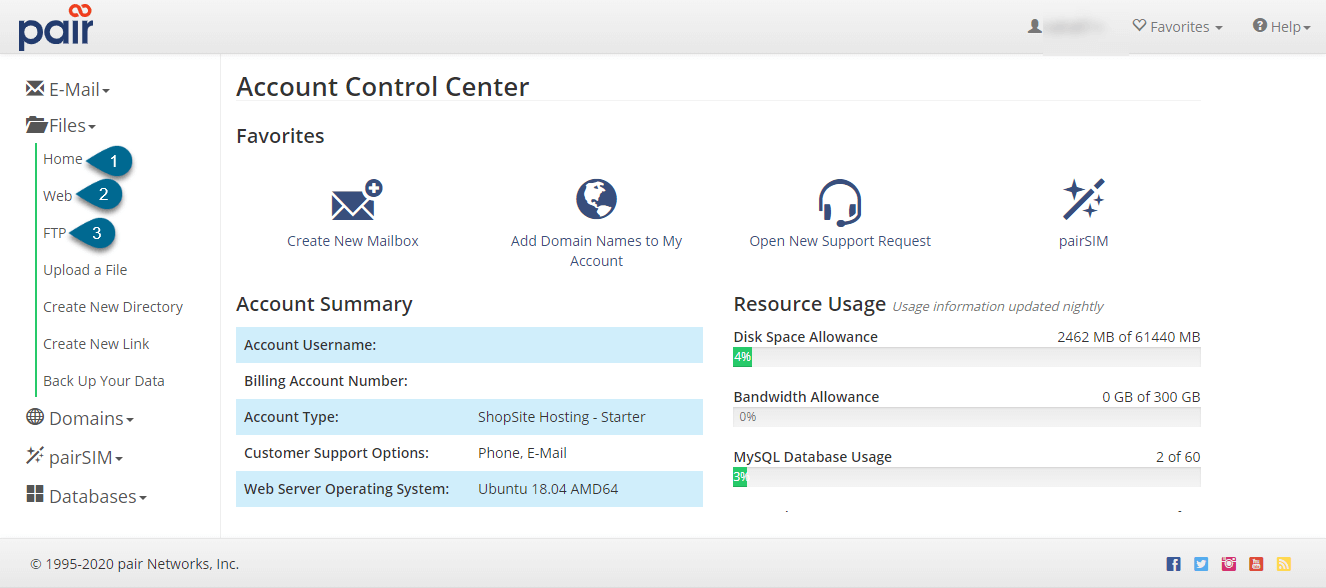
Task: Click the Disk Space Allowance progress bar
Action: point(966,357)
